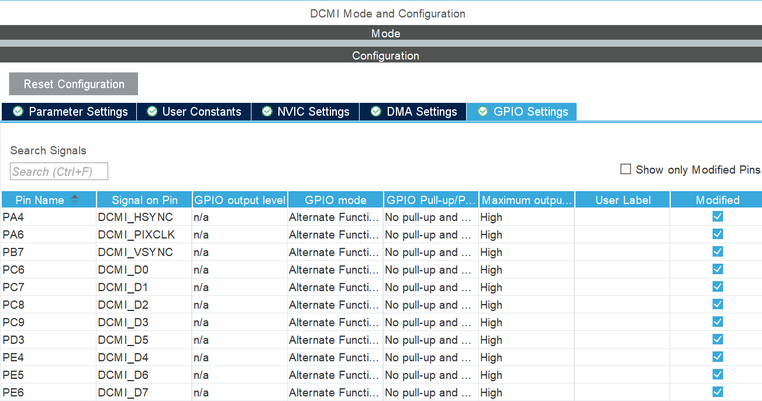Click the Pull-up cell for PB7
Viewport: 762px width, 401px height.
pos(431,252)
